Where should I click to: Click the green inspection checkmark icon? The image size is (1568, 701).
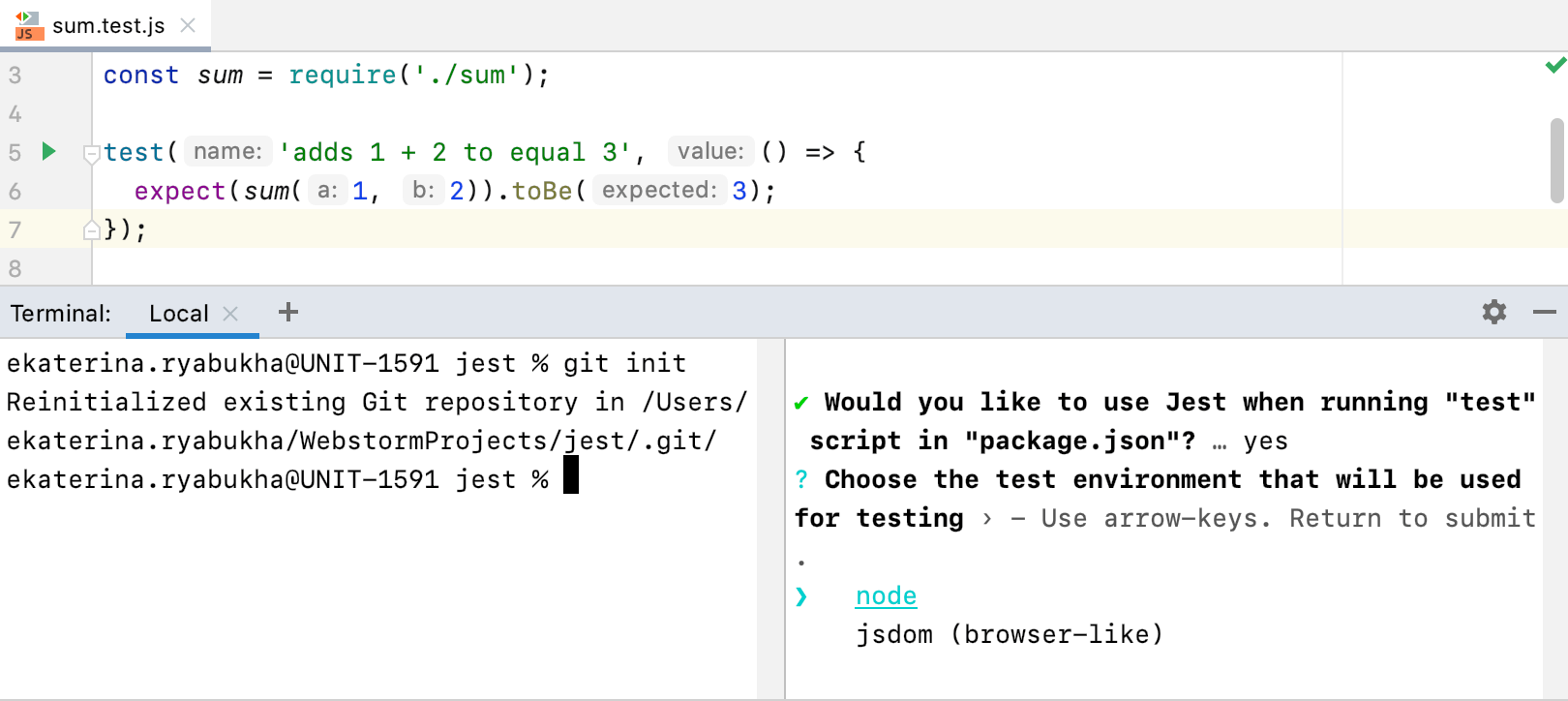coord(1555,65)
